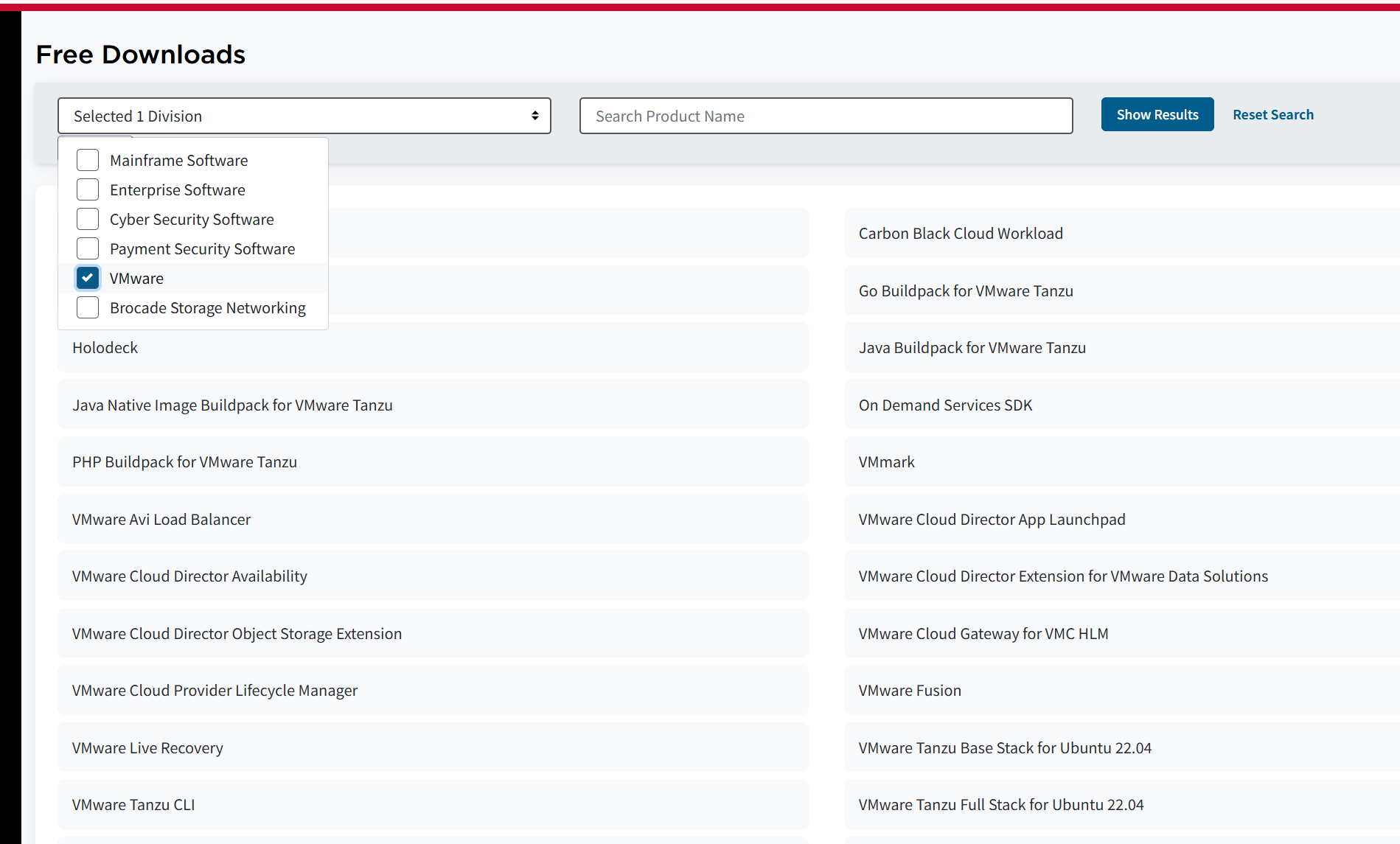The height and width of the screenshot is (844, 1400).
Task: Open Carbon Black Cloud Workload
Action: click(1122, 233)
